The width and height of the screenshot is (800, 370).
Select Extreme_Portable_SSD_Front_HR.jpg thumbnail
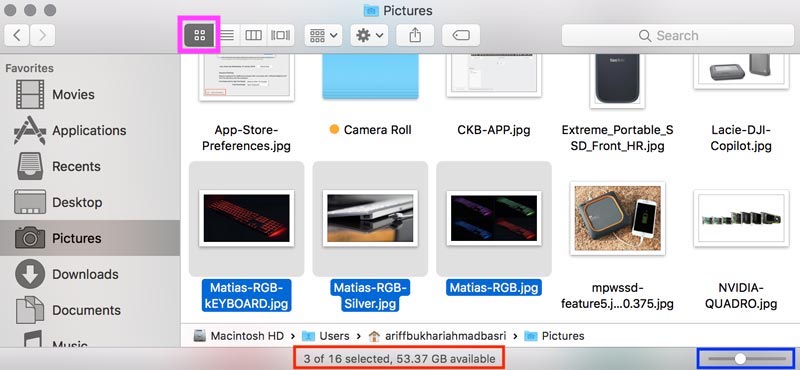pos(617,81)
